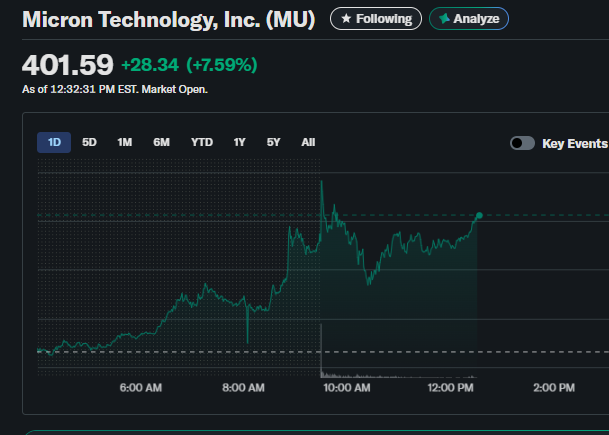Select the 1Y chart range
Image resolution: width=609 pixels, height=435 pixels.
click(x=239, y=142)
